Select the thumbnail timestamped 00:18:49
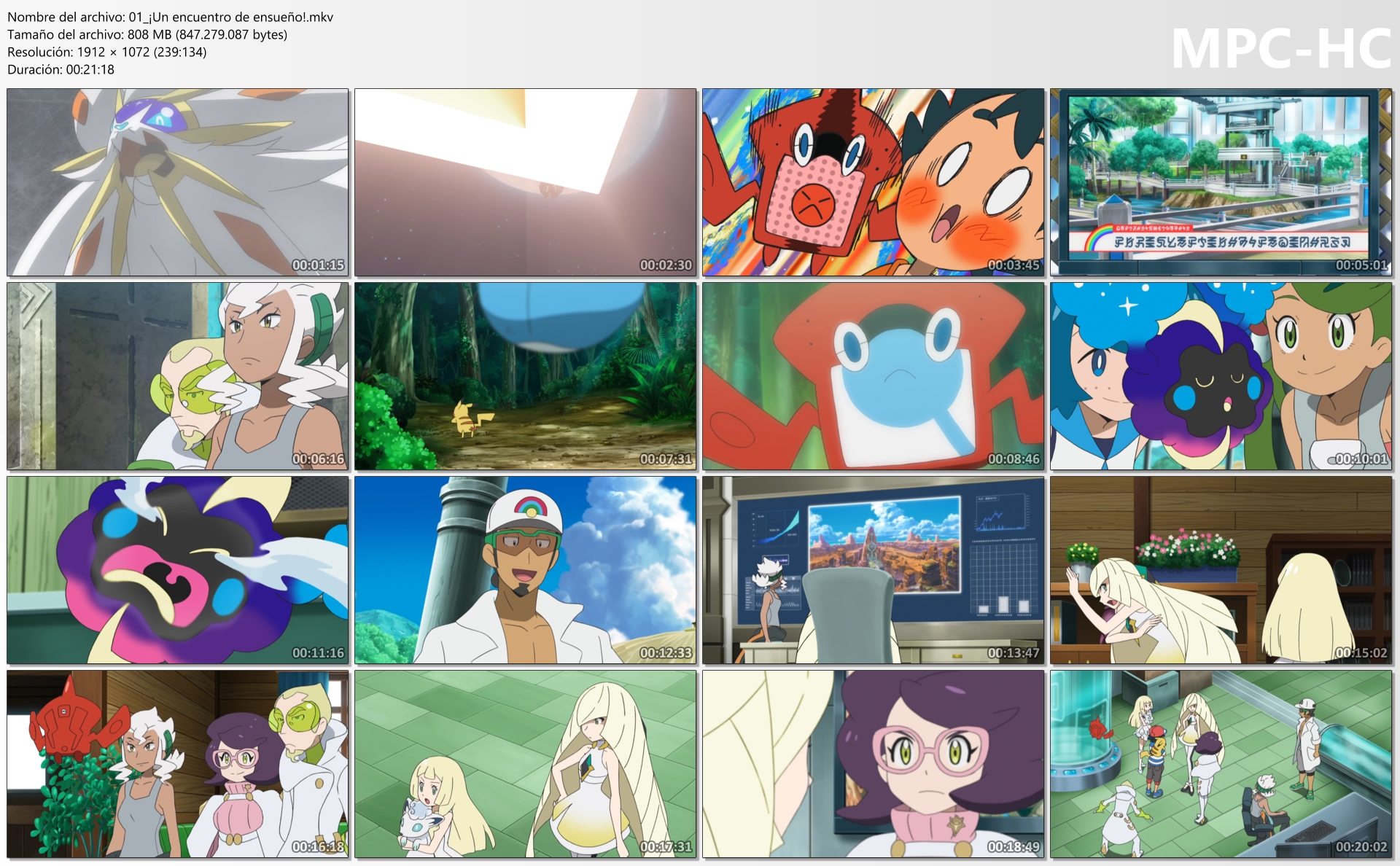Image resolution: width=1400 pixels, height=866 pixels. [x=874, y=764]
